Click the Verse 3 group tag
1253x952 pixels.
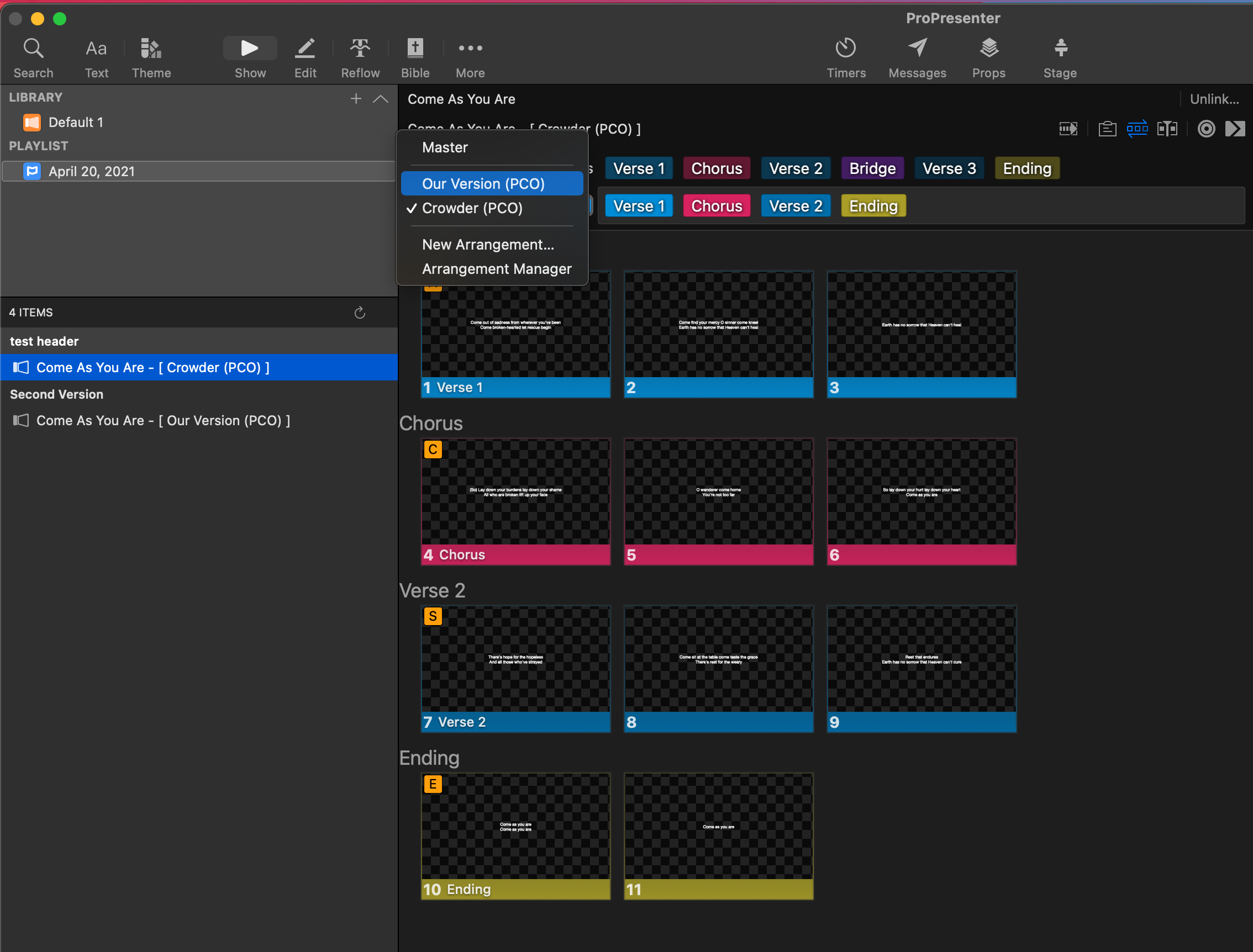[949, 168]
